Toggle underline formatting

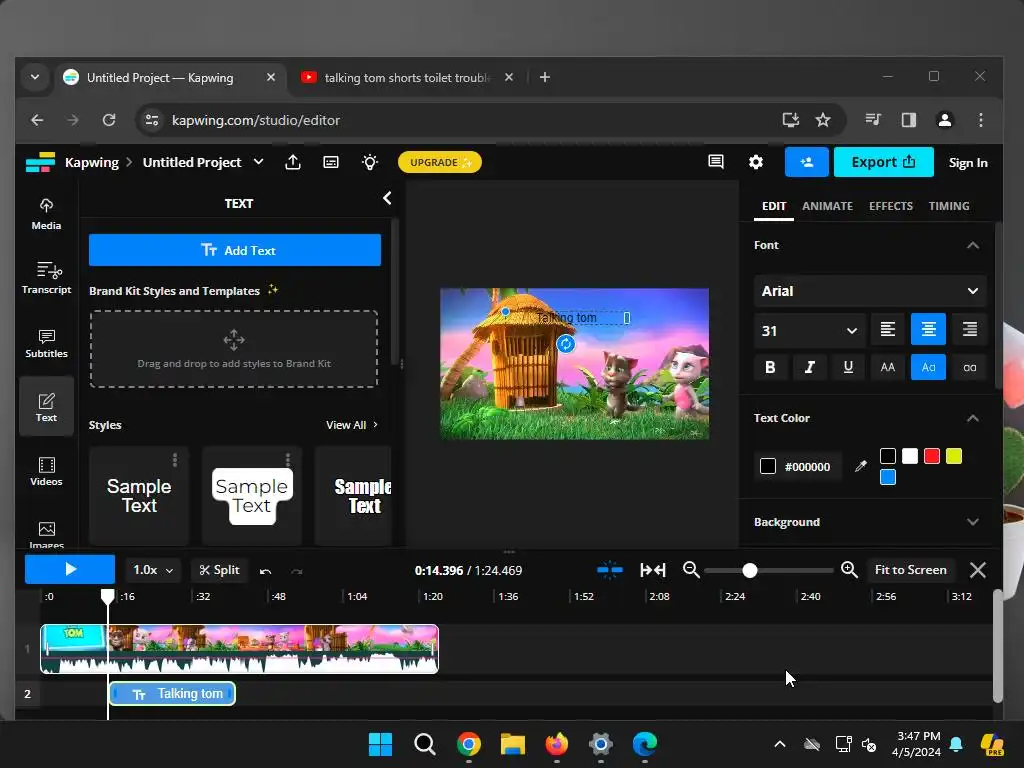coord(848,367)
